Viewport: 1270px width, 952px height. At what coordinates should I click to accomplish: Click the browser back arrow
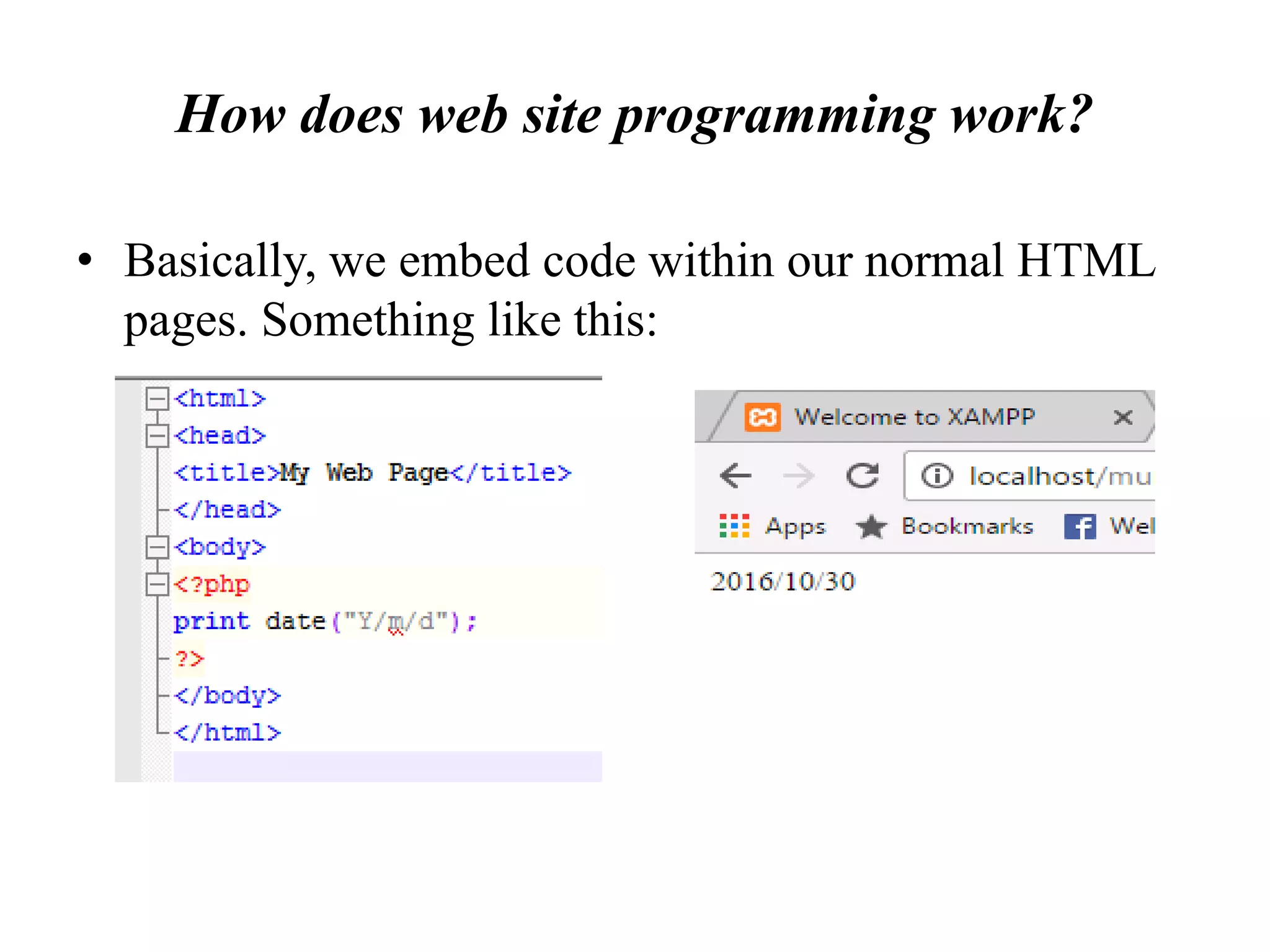[736, 476]
